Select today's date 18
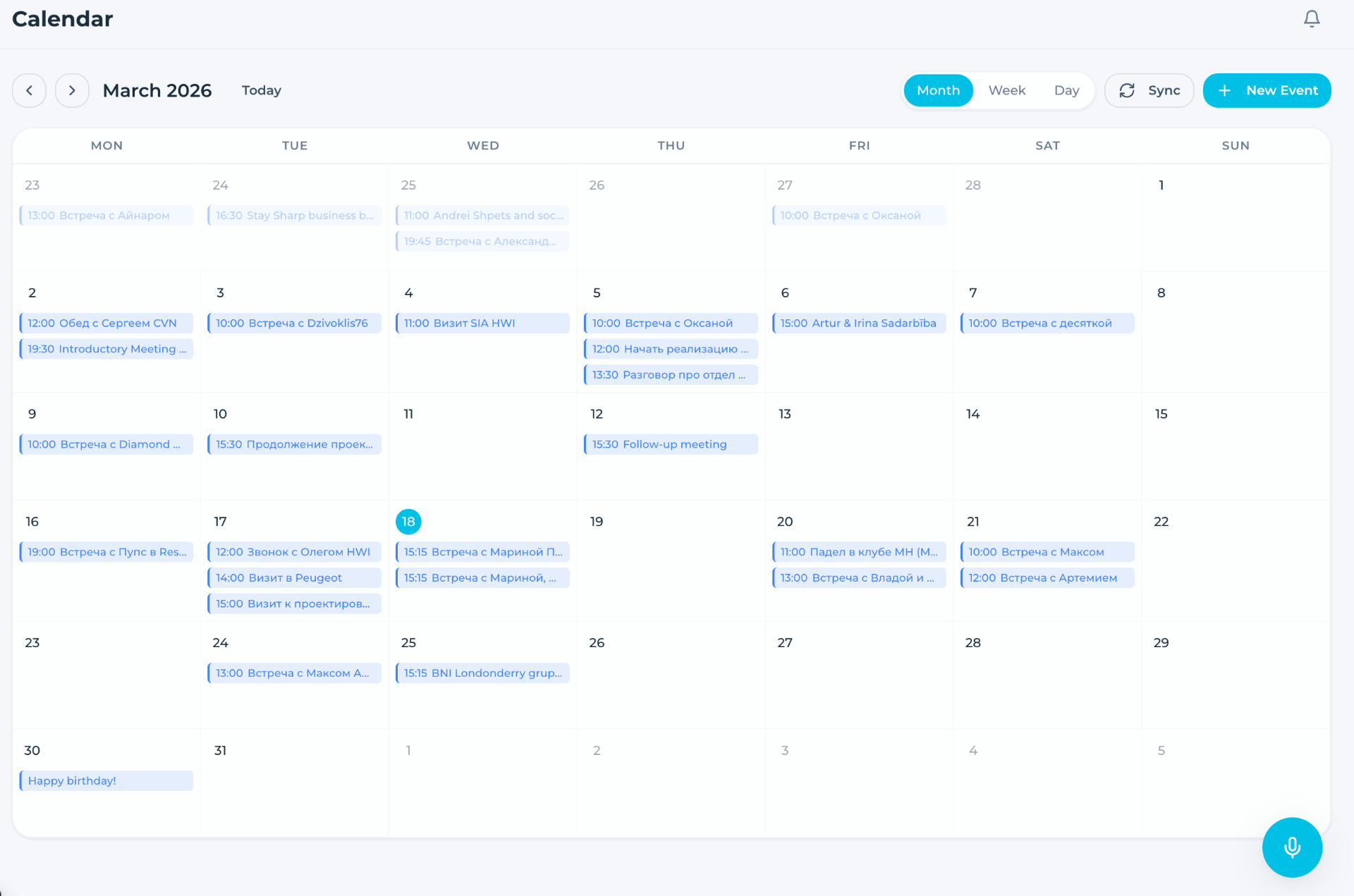The height and width of the screenshot is (896, 1354). click(408, 522)
